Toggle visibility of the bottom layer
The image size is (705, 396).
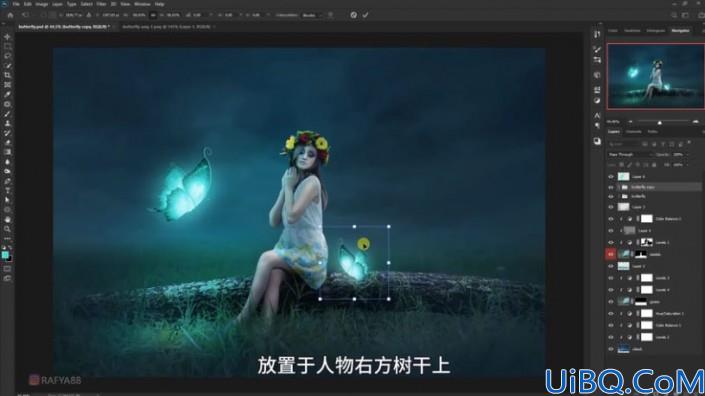coord(611,349)
